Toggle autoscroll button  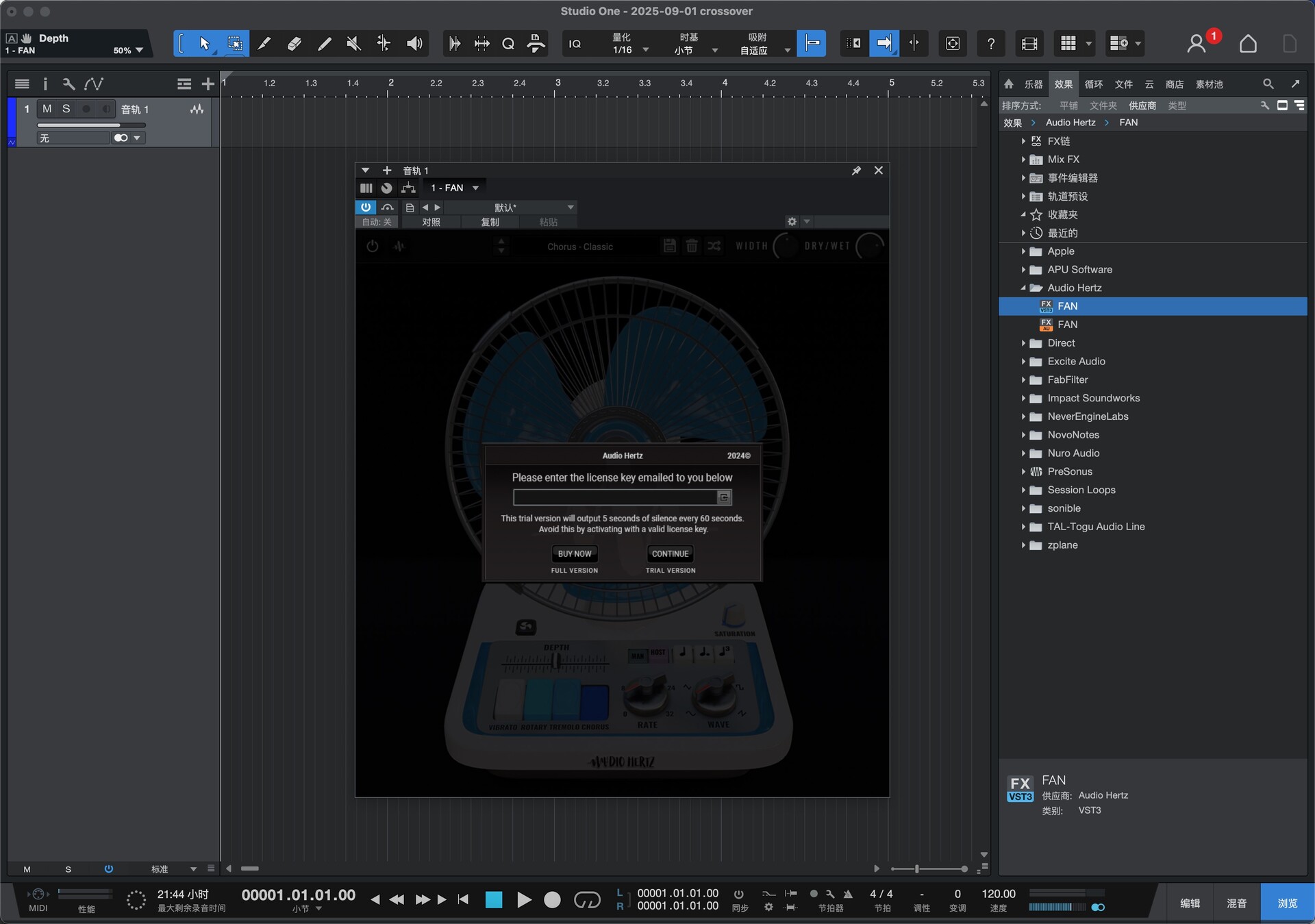[x=884, y=44]
